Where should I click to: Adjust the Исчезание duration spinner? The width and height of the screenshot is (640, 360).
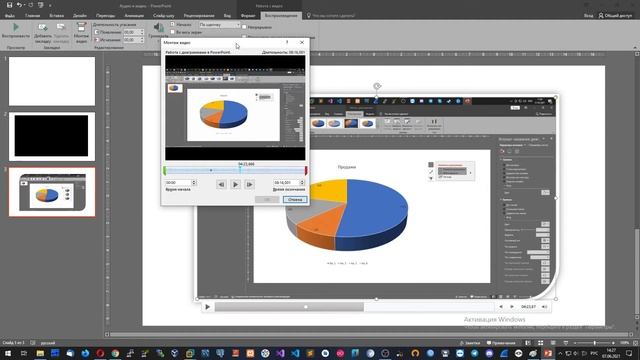142,40
